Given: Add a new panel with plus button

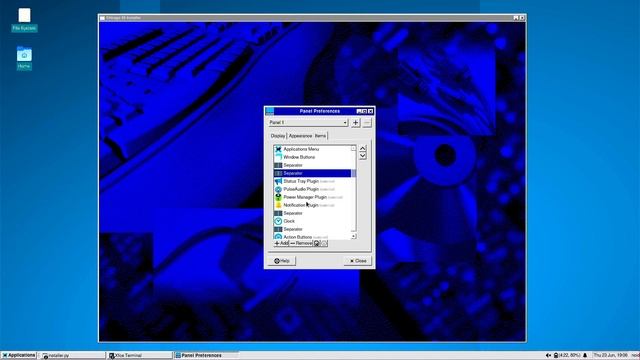Looking at the screenshot, I should (x=356, y=122).
